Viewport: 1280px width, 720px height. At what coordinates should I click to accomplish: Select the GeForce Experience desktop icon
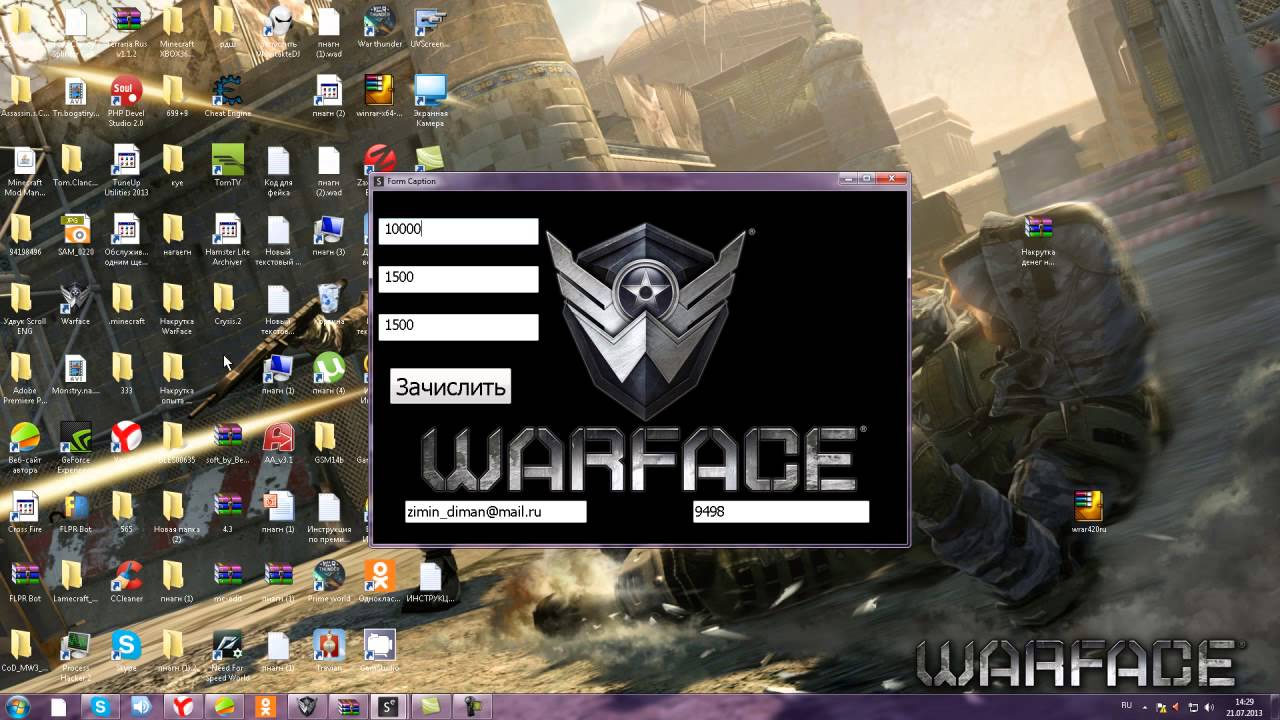tap(75, 447)
